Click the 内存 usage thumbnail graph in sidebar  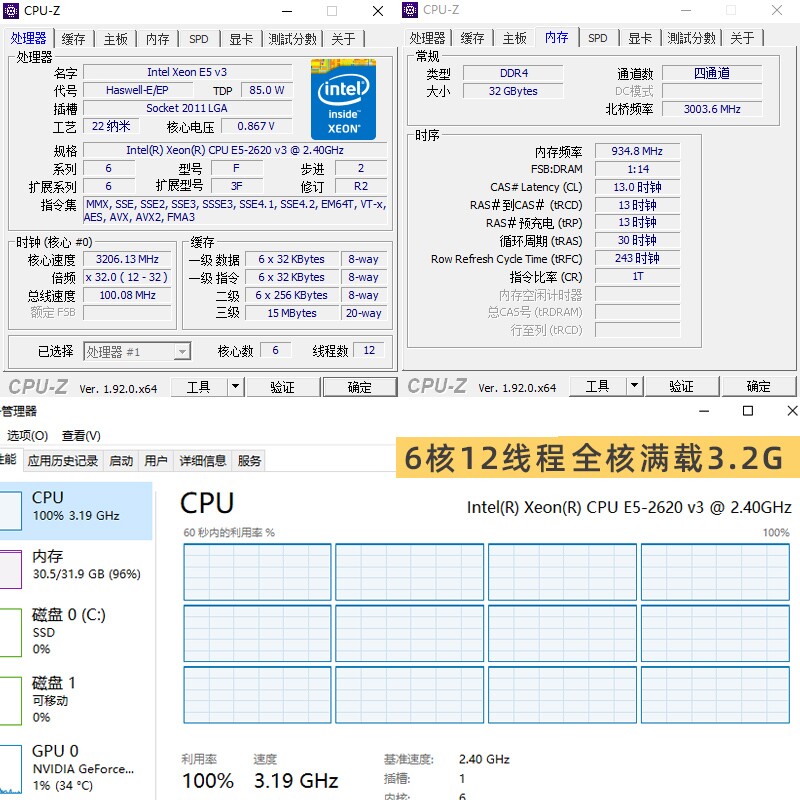click(11, 569)
